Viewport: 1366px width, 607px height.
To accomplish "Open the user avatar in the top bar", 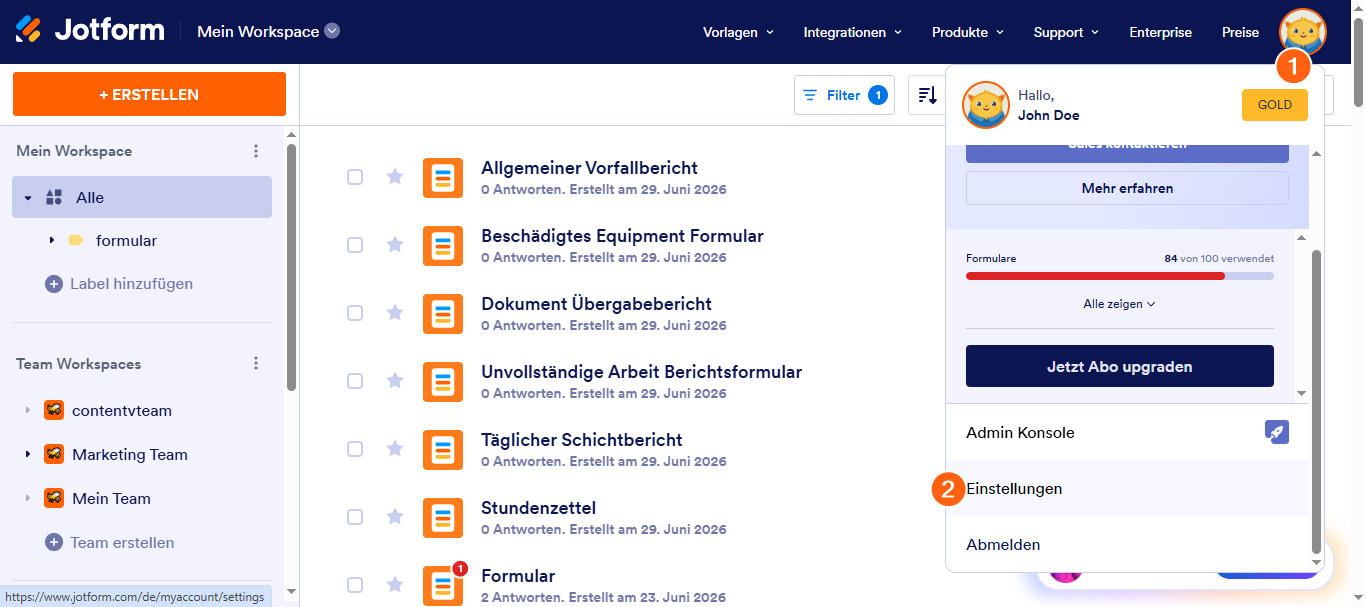I will pos(1302,32).
